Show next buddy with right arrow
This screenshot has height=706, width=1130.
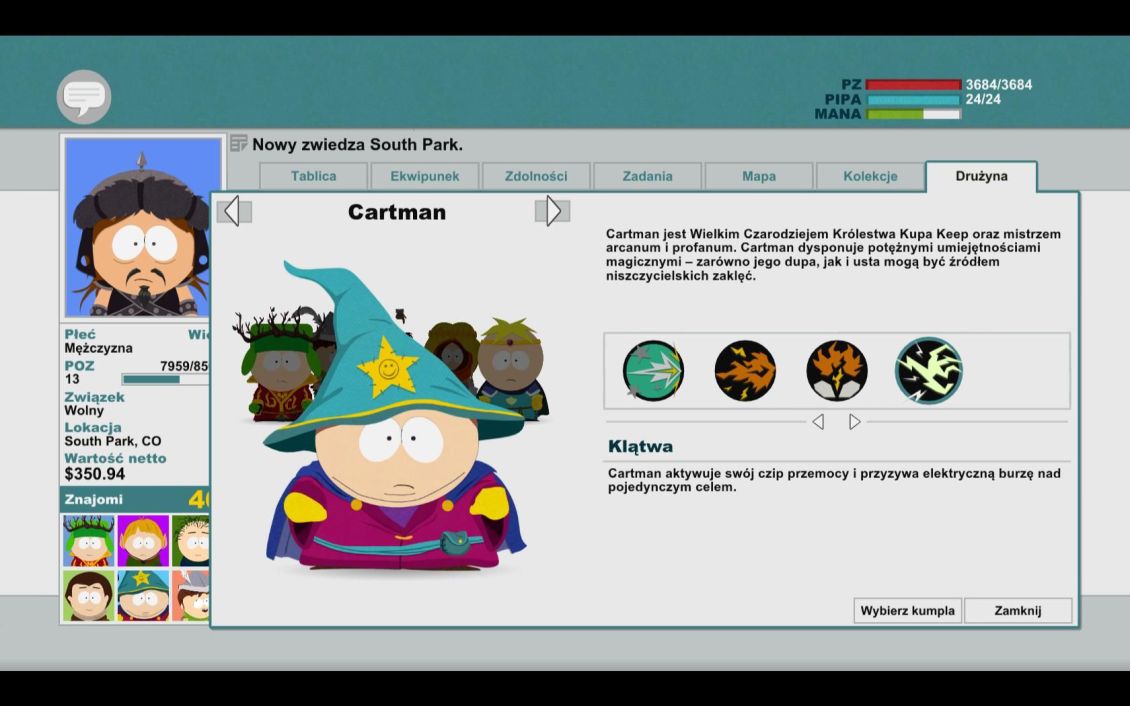click(x=553, y=211)
